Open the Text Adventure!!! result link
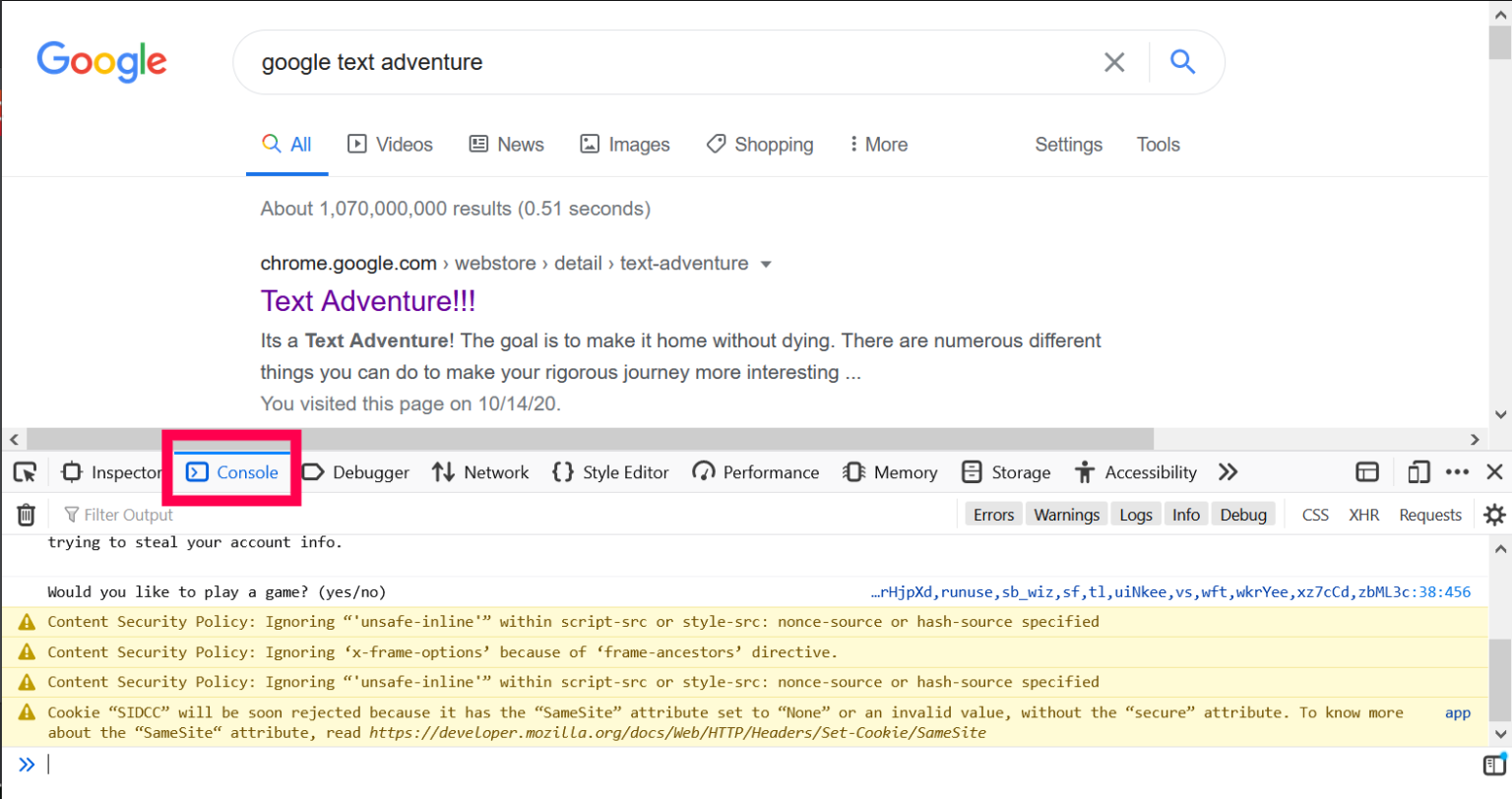The width and height of the screenshot is (1512, 799). [368, 301]
